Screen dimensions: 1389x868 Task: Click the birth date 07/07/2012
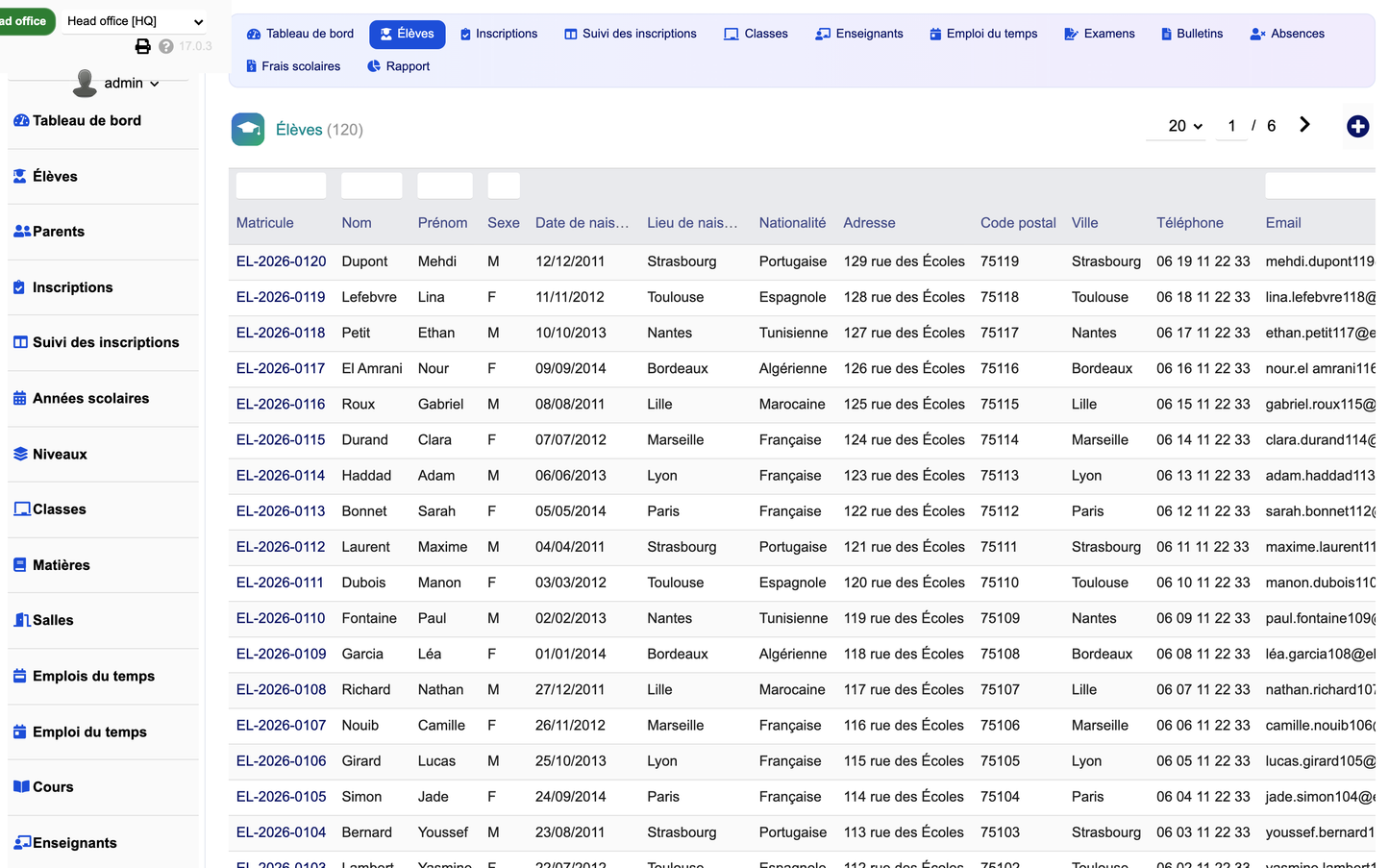click(571, 440)
